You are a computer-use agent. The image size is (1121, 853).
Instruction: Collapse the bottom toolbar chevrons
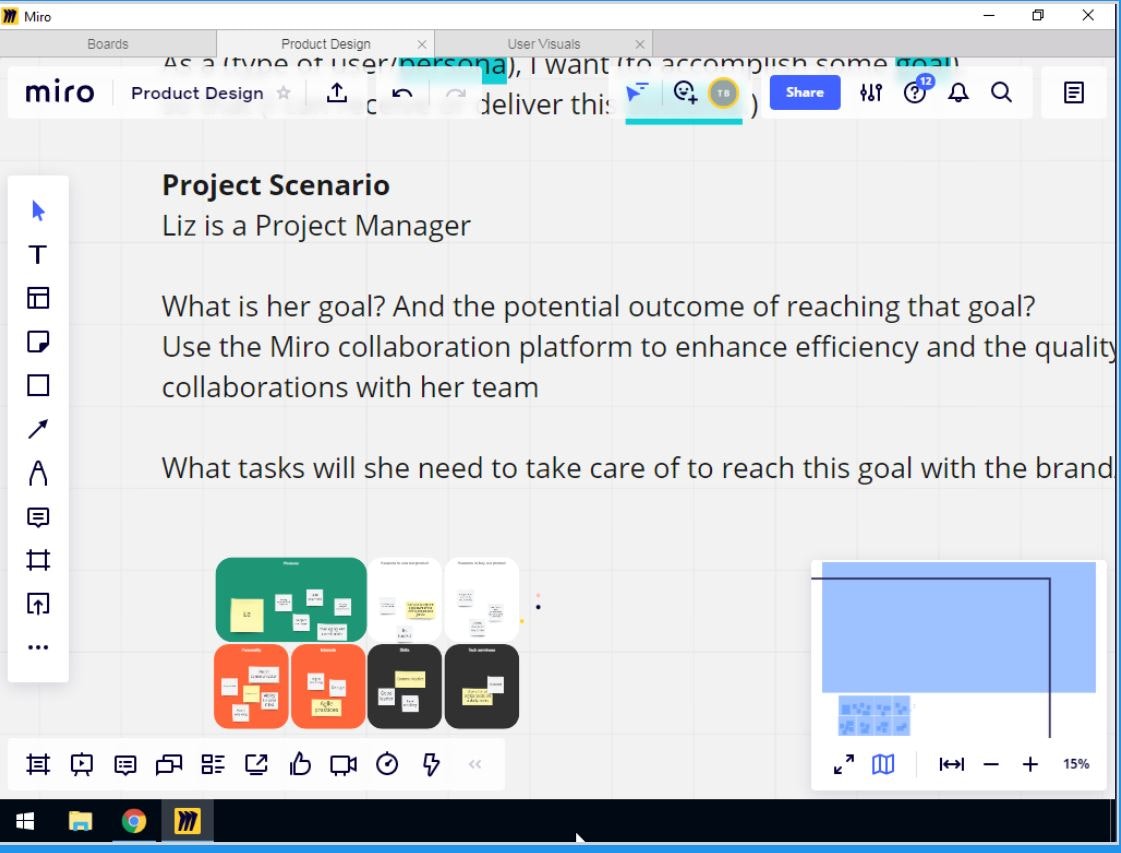pyautogui.click(x=475, y=764)
